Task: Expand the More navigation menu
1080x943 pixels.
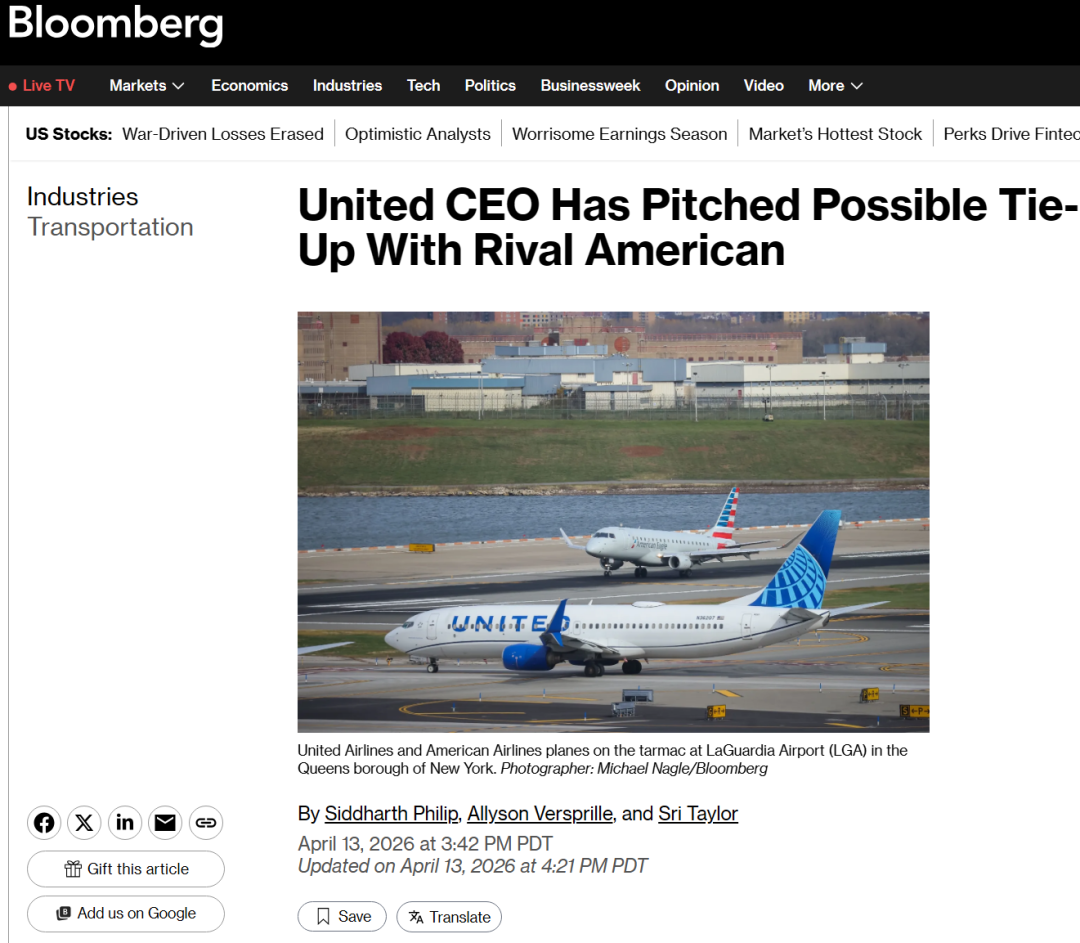Action: pos(835,86)
